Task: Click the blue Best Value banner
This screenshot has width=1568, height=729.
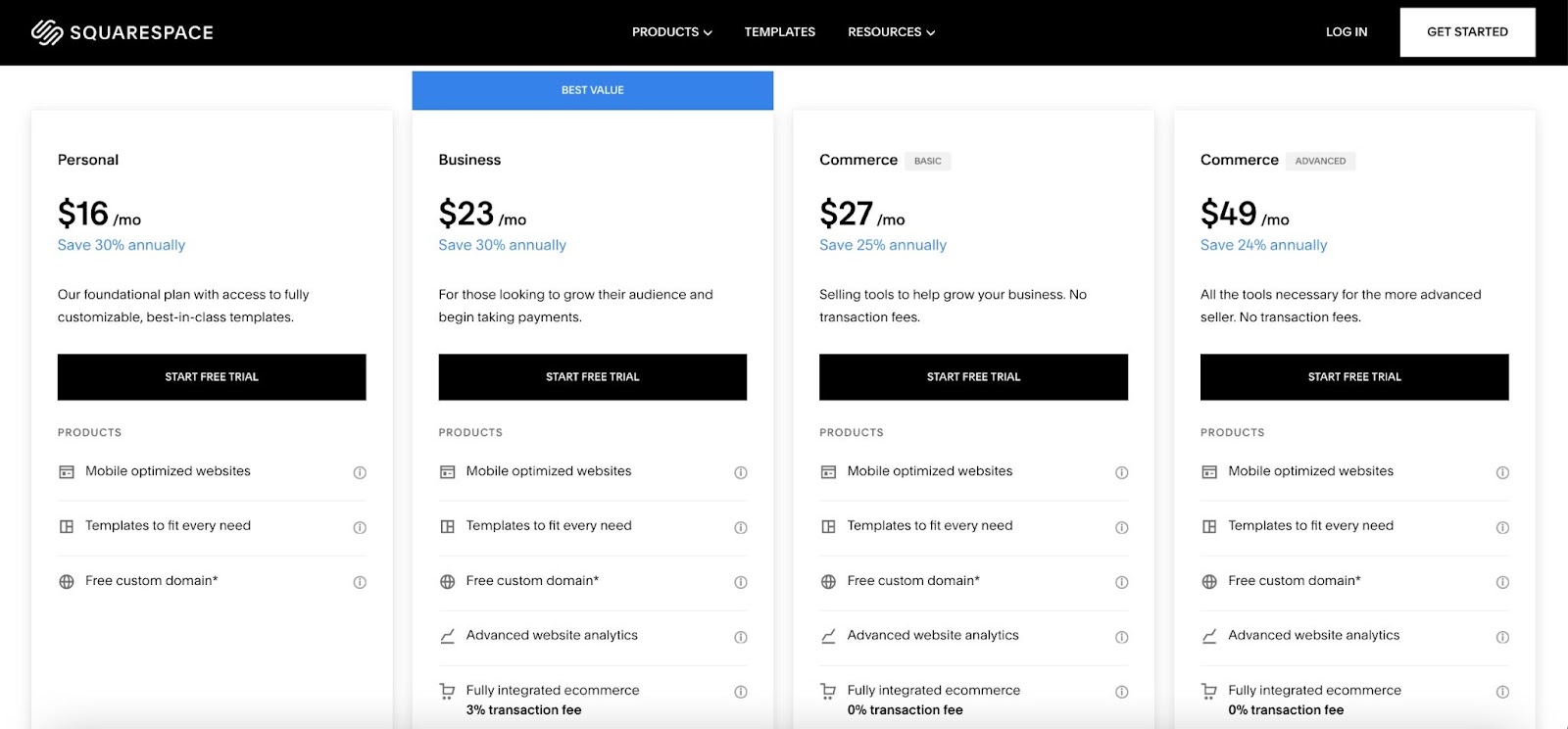Action: 592,89
